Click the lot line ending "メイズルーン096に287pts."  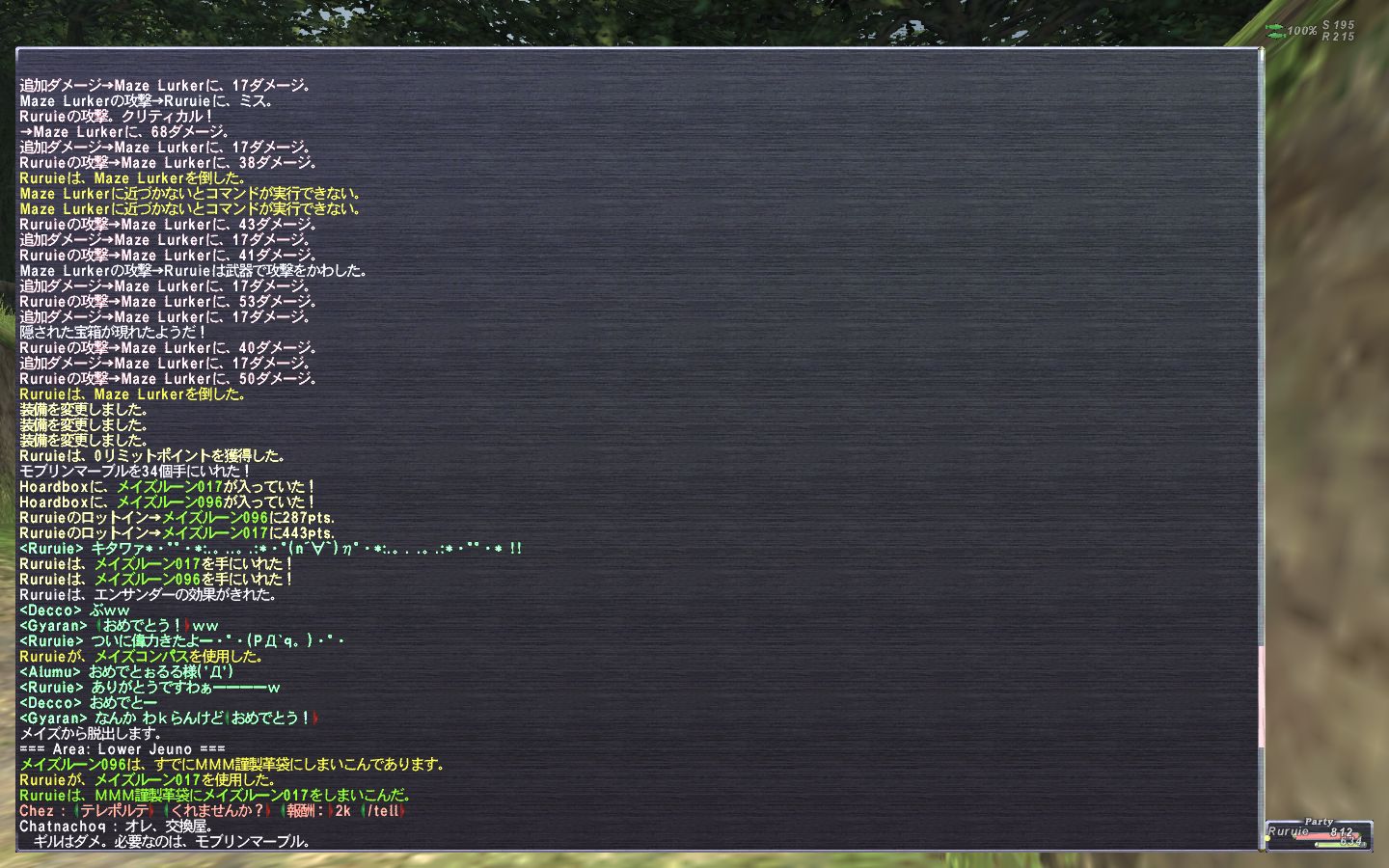177,517
